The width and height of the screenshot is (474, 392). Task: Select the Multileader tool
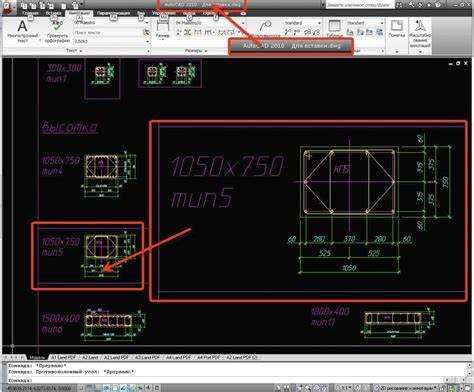coord(266,28)
